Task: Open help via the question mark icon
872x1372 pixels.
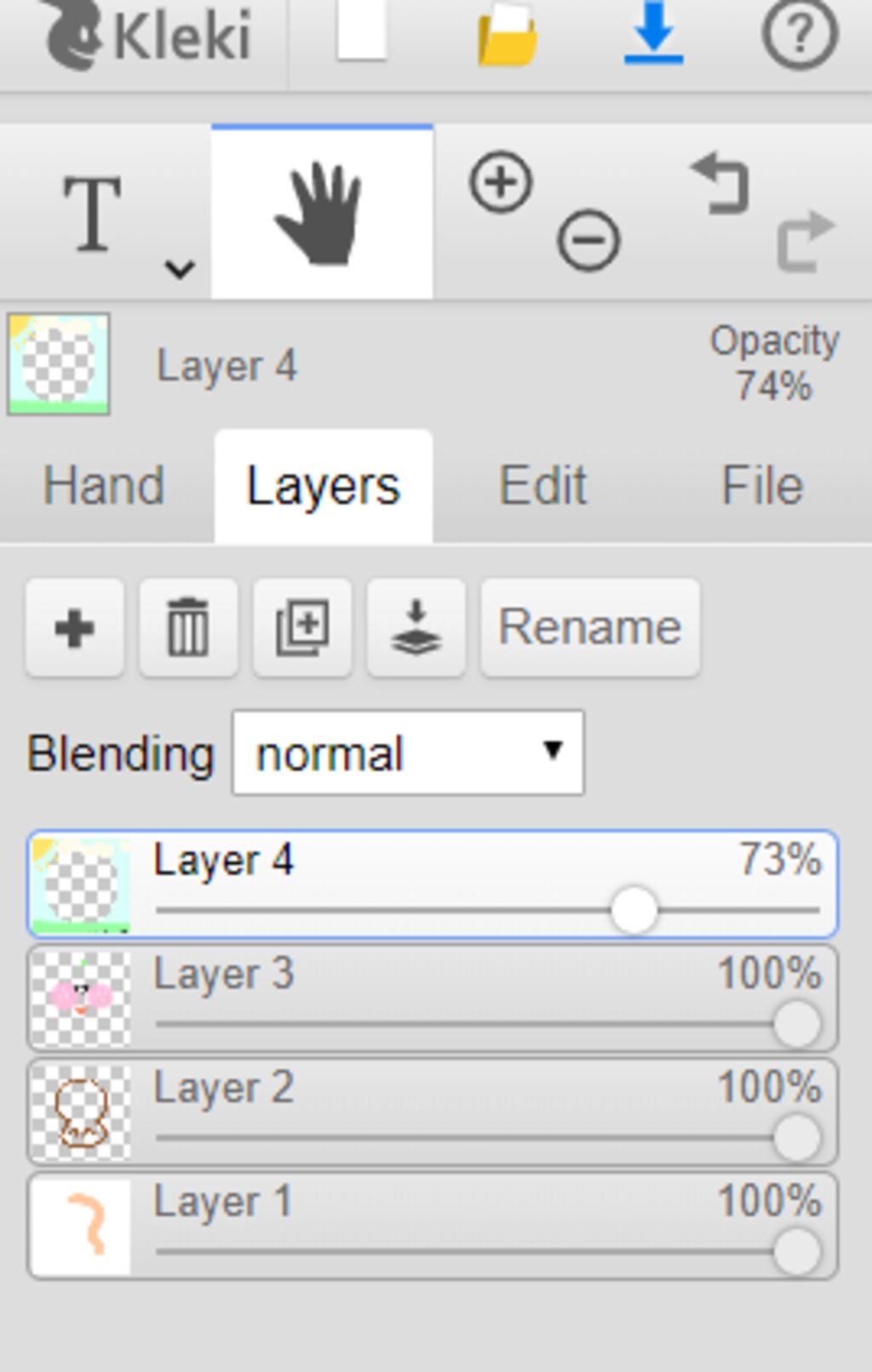Action: coord(800,34)
